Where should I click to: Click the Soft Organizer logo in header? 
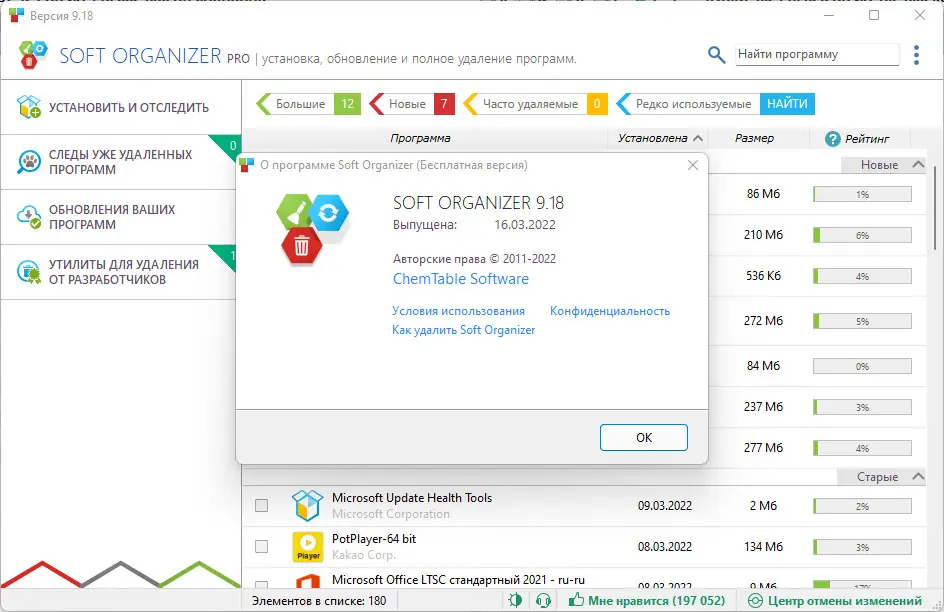click(33, 55)
